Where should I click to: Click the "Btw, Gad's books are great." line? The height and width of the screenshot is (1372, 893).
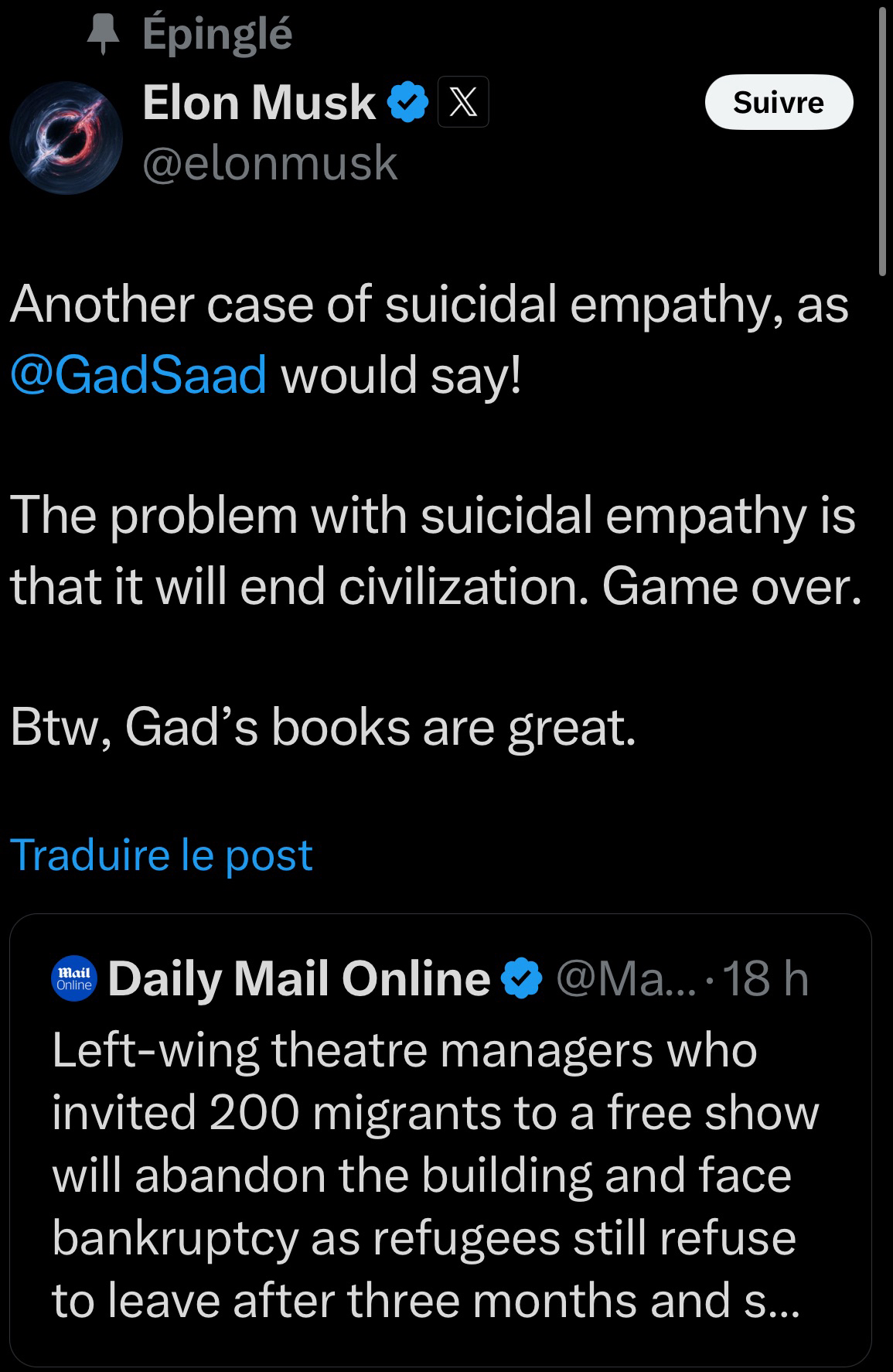[323, 728]
